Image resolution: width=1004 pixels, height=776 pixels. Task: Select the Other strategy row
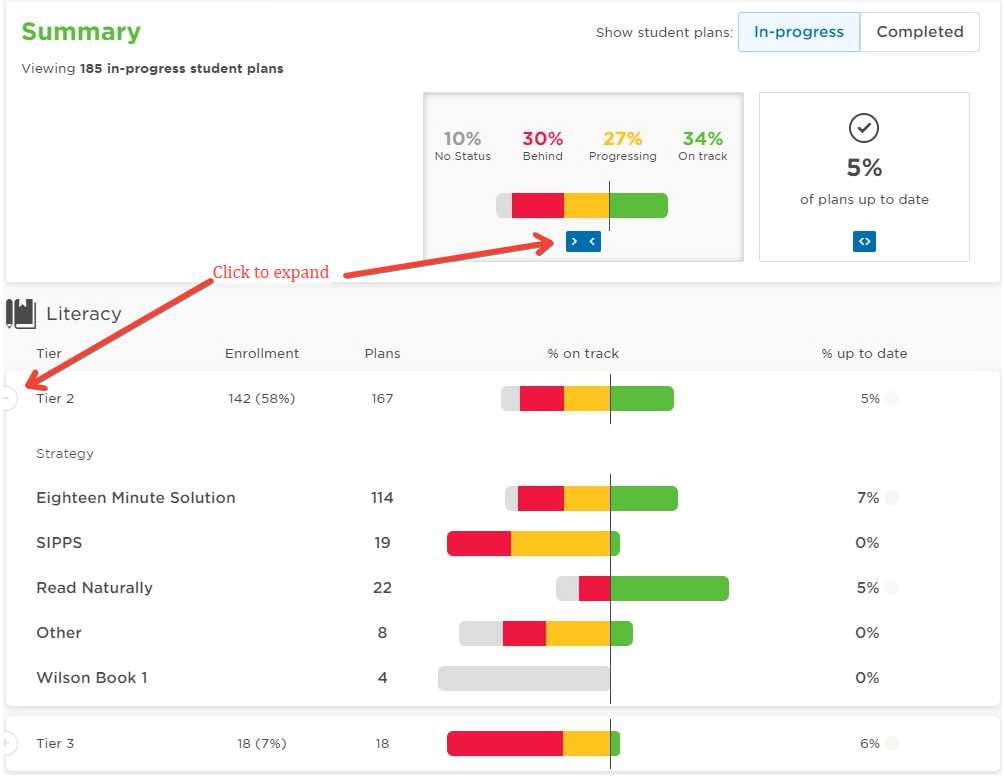[x=502, y=633]
